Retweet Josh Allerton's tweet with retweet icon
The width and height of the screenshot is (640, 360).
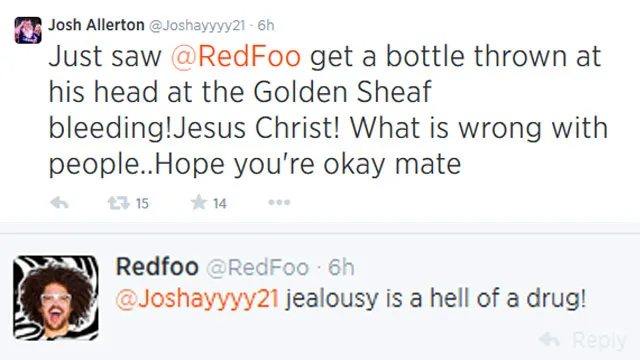[x=118, y=202]
